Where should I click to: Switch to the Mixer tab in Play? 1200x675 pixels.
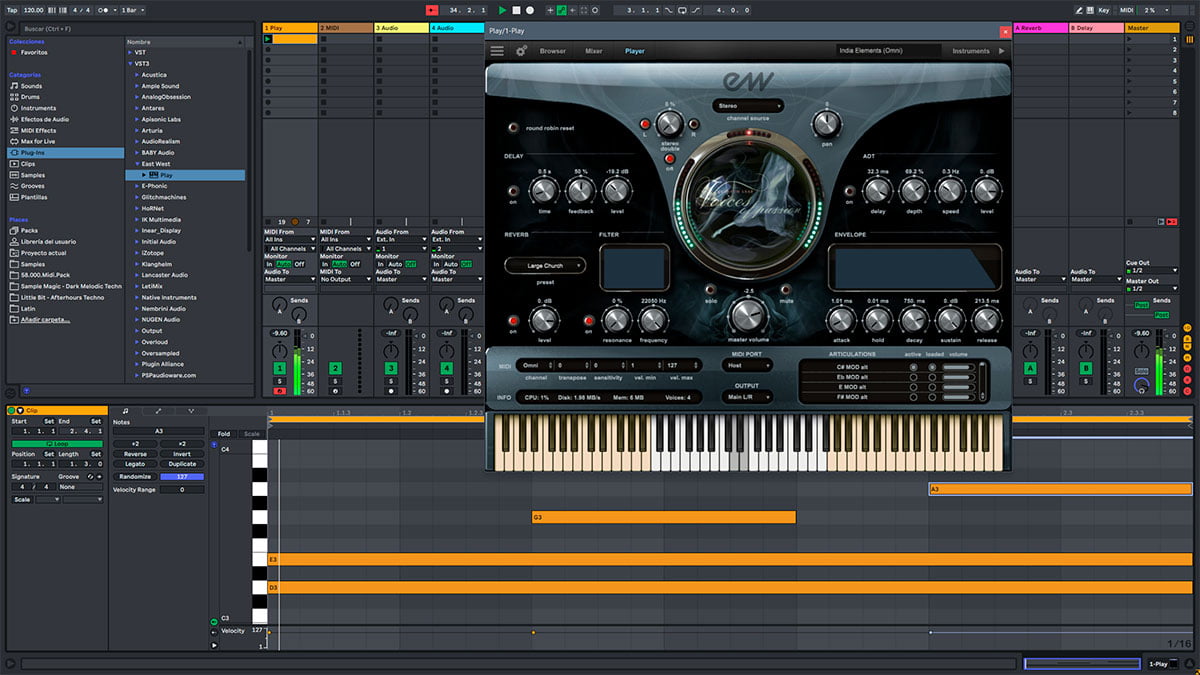[x=593, y=51]
